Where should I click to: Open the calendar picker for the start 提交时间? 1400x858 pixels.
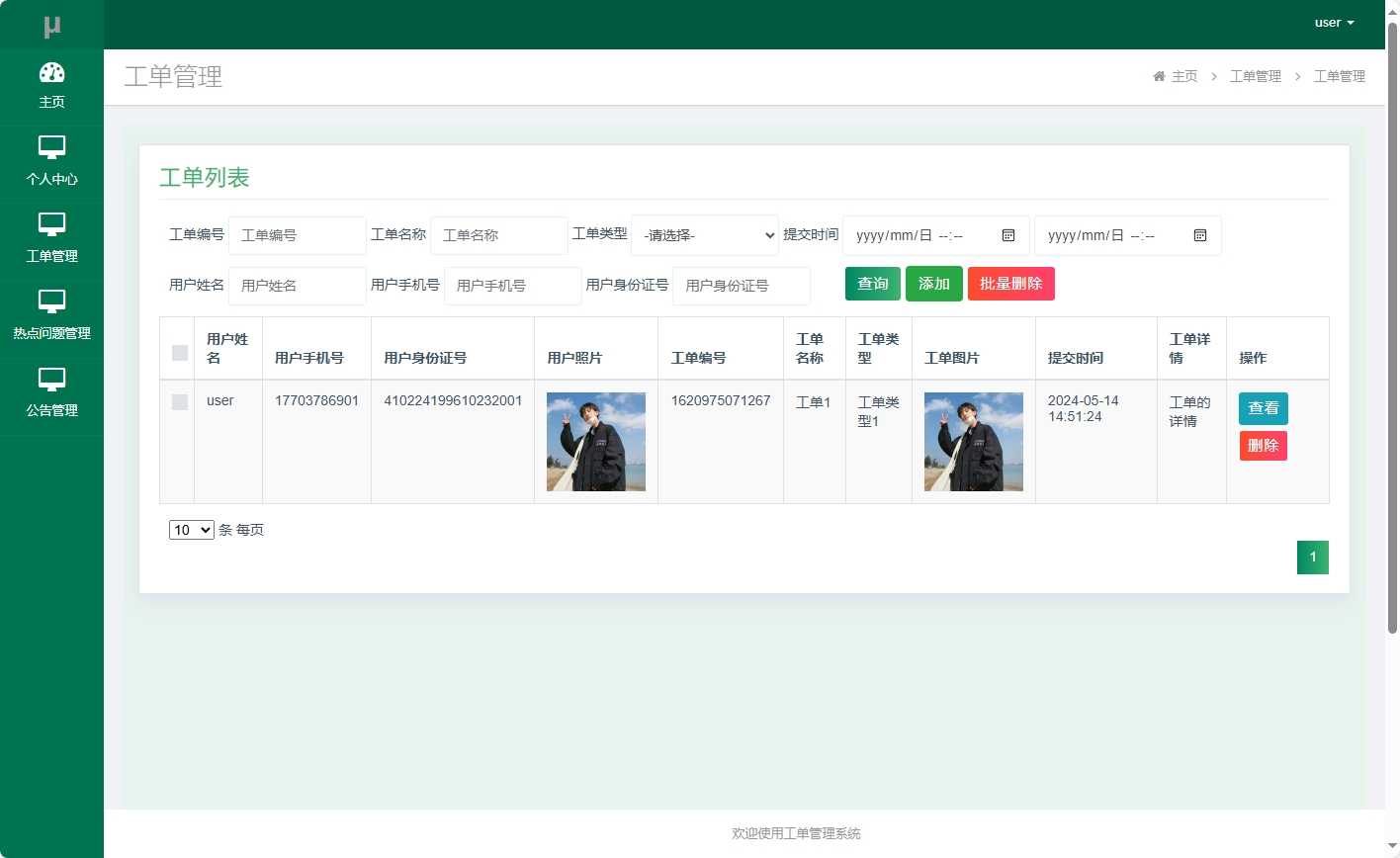(1008, 235)
